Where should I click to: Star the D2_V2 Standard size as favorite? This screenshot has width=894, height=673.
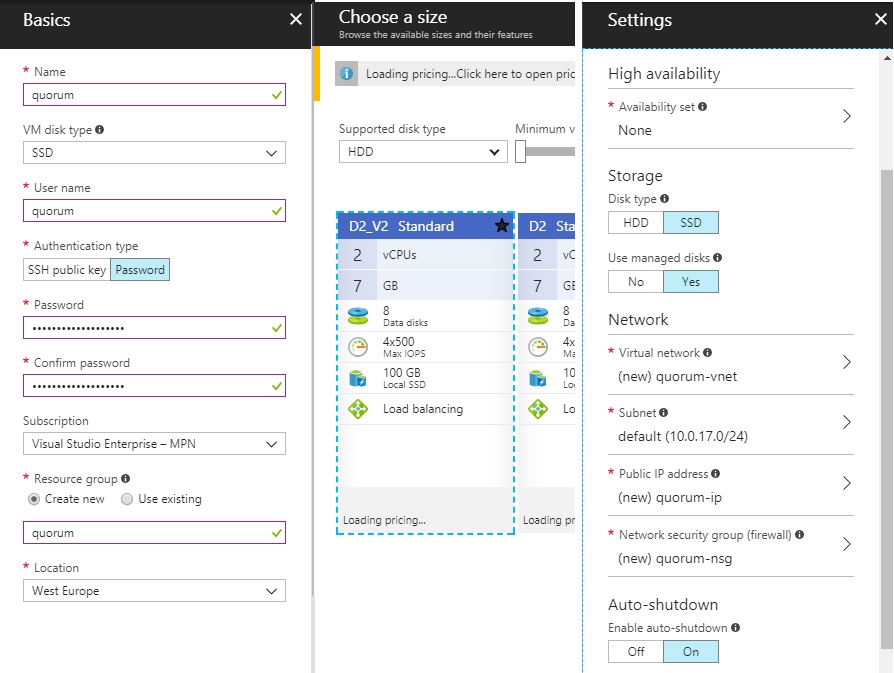[503, 226]
